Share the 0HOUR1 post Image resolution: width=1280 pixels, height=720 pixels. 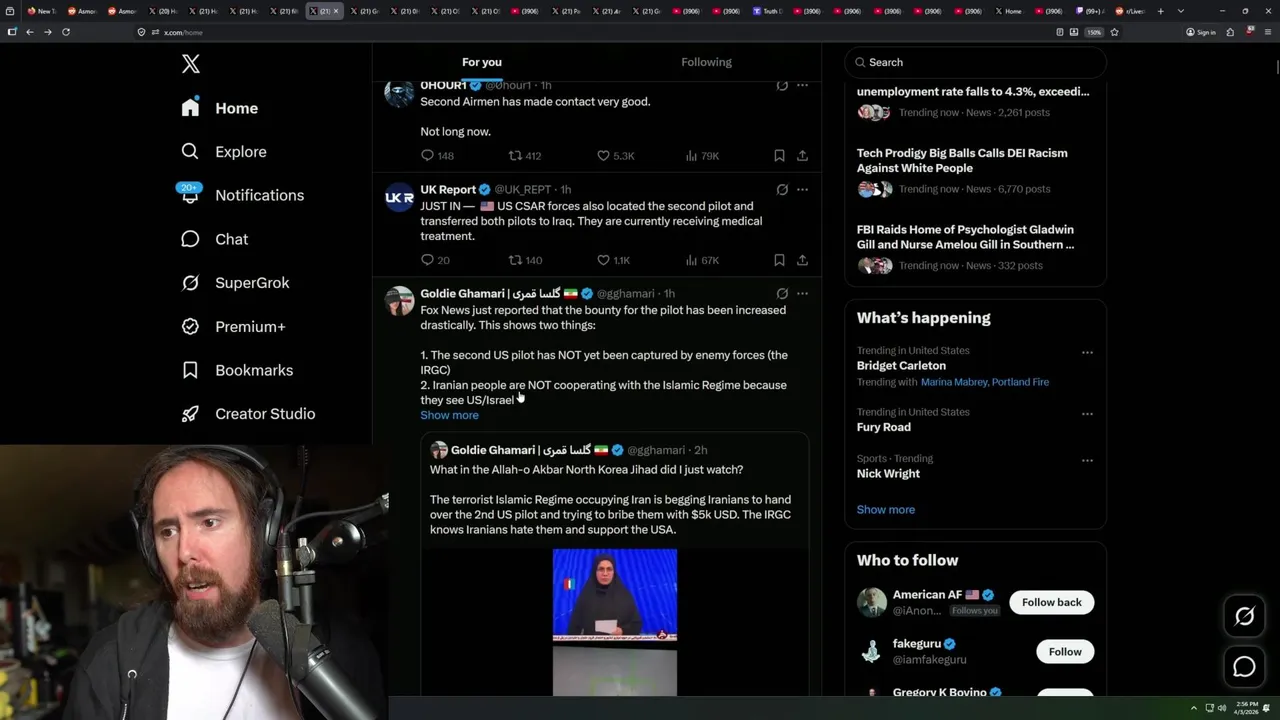pos(802,156)
